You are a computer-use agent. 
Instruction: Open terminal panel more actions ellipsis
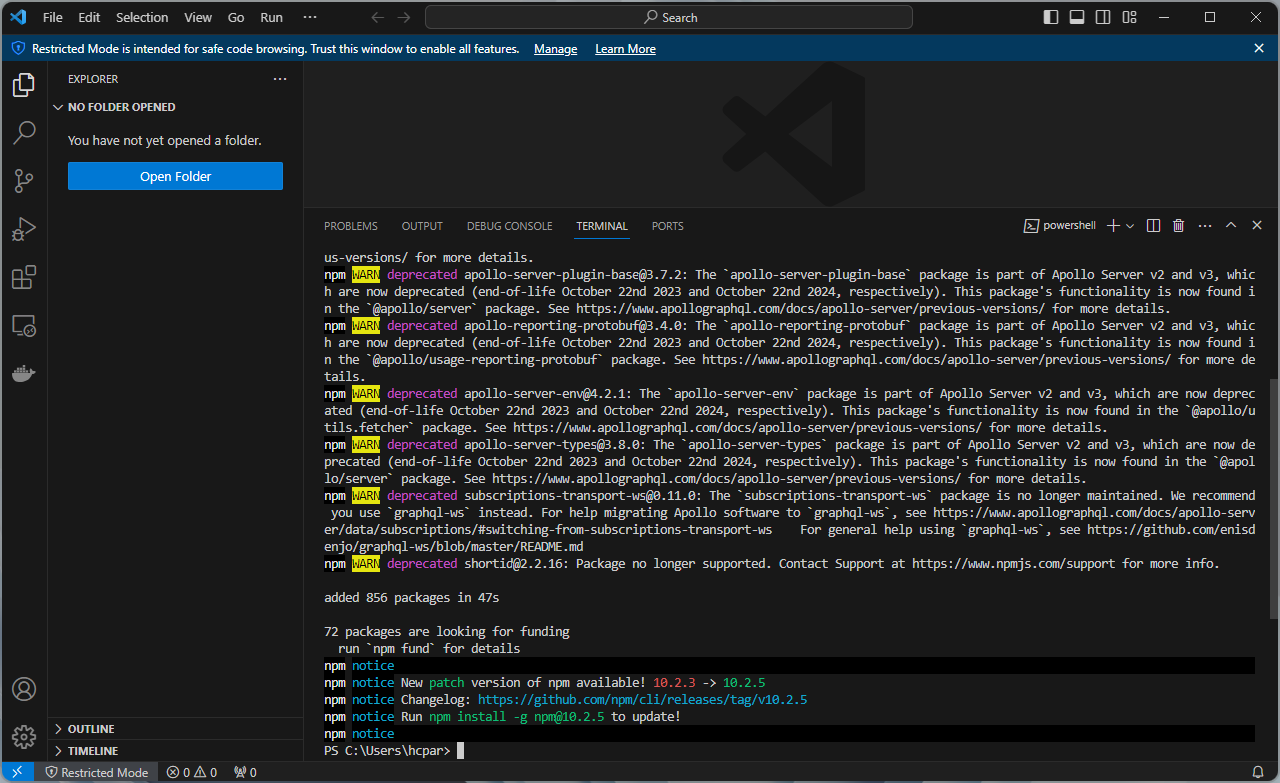tap(1204, 226)
